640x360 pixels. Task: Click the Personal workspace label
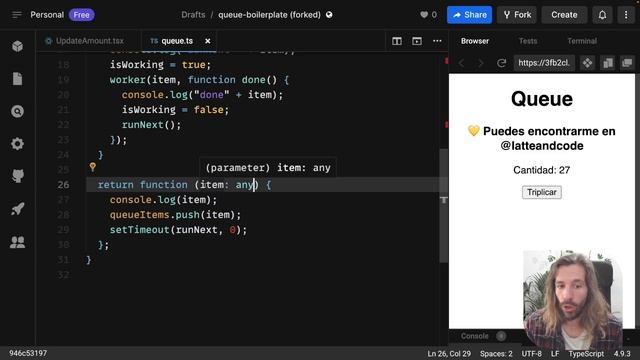coord(47,15)
